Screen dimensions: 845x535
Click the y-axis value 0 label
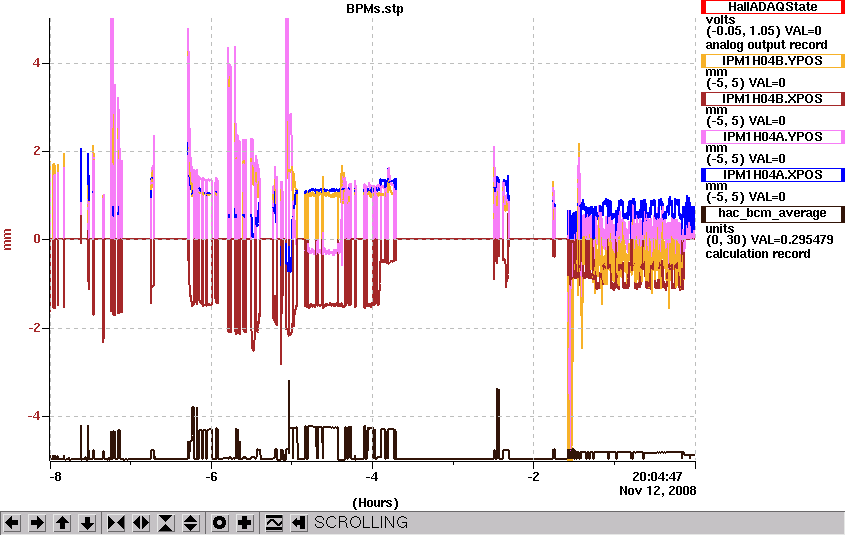[37, 239]
